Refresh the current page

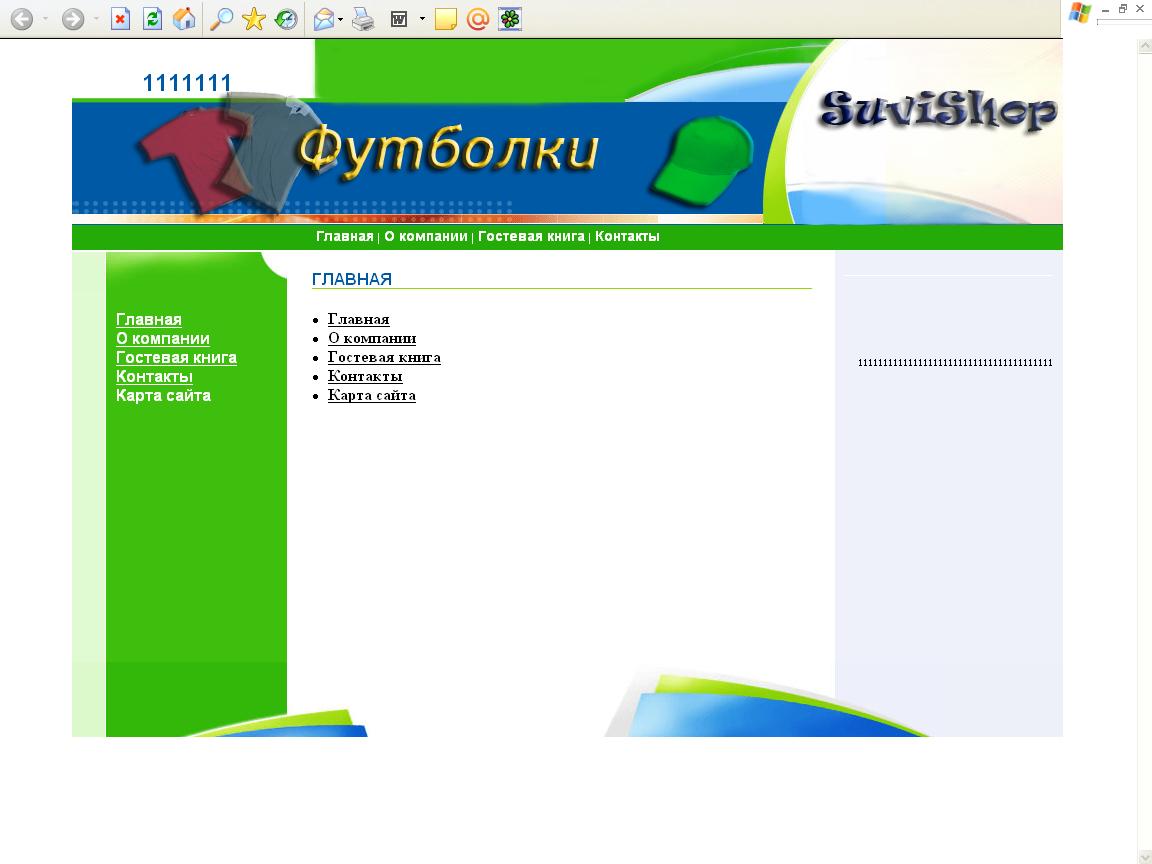tap(152, 18)
